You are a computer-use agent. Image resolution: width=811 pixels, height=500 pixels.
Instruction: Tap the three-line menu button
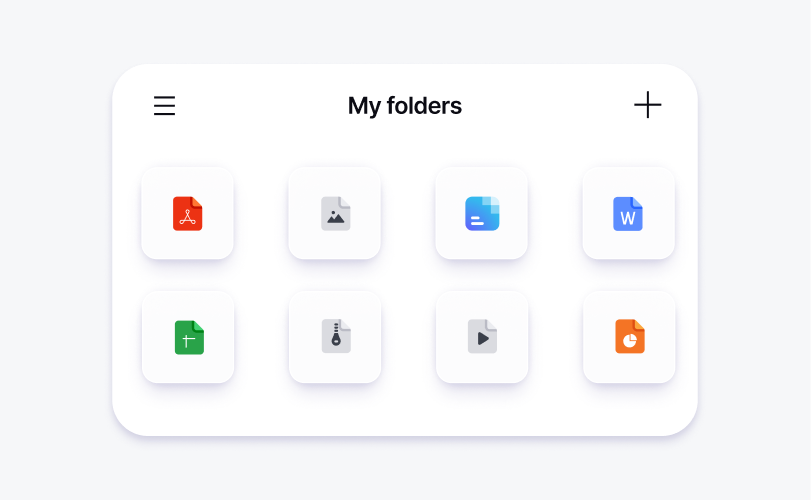[x=164, y=106]
